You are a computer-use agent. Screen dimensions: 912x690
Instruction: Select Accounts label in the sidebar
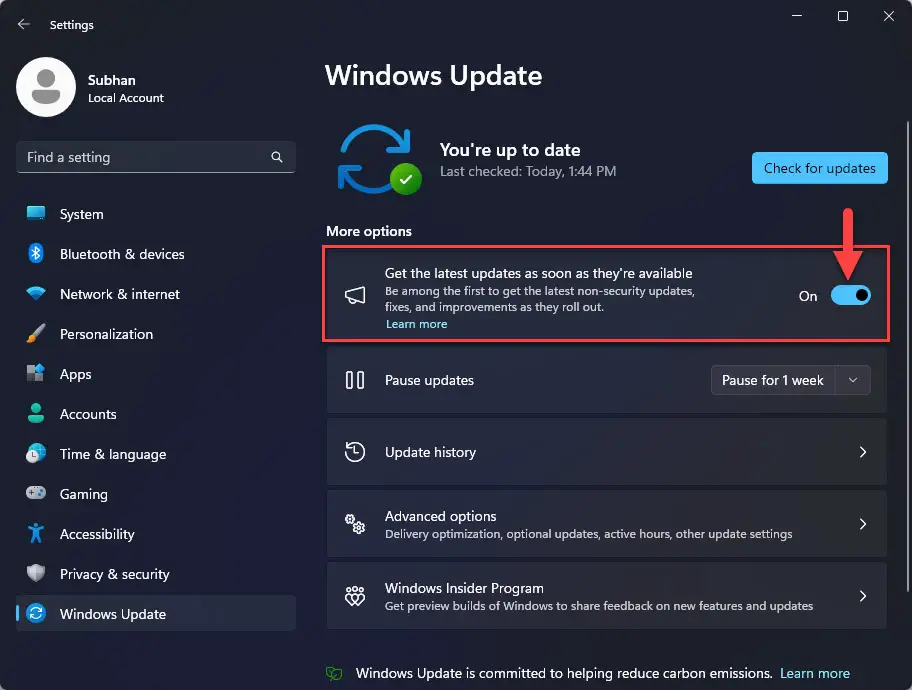[x=88, y=414]
